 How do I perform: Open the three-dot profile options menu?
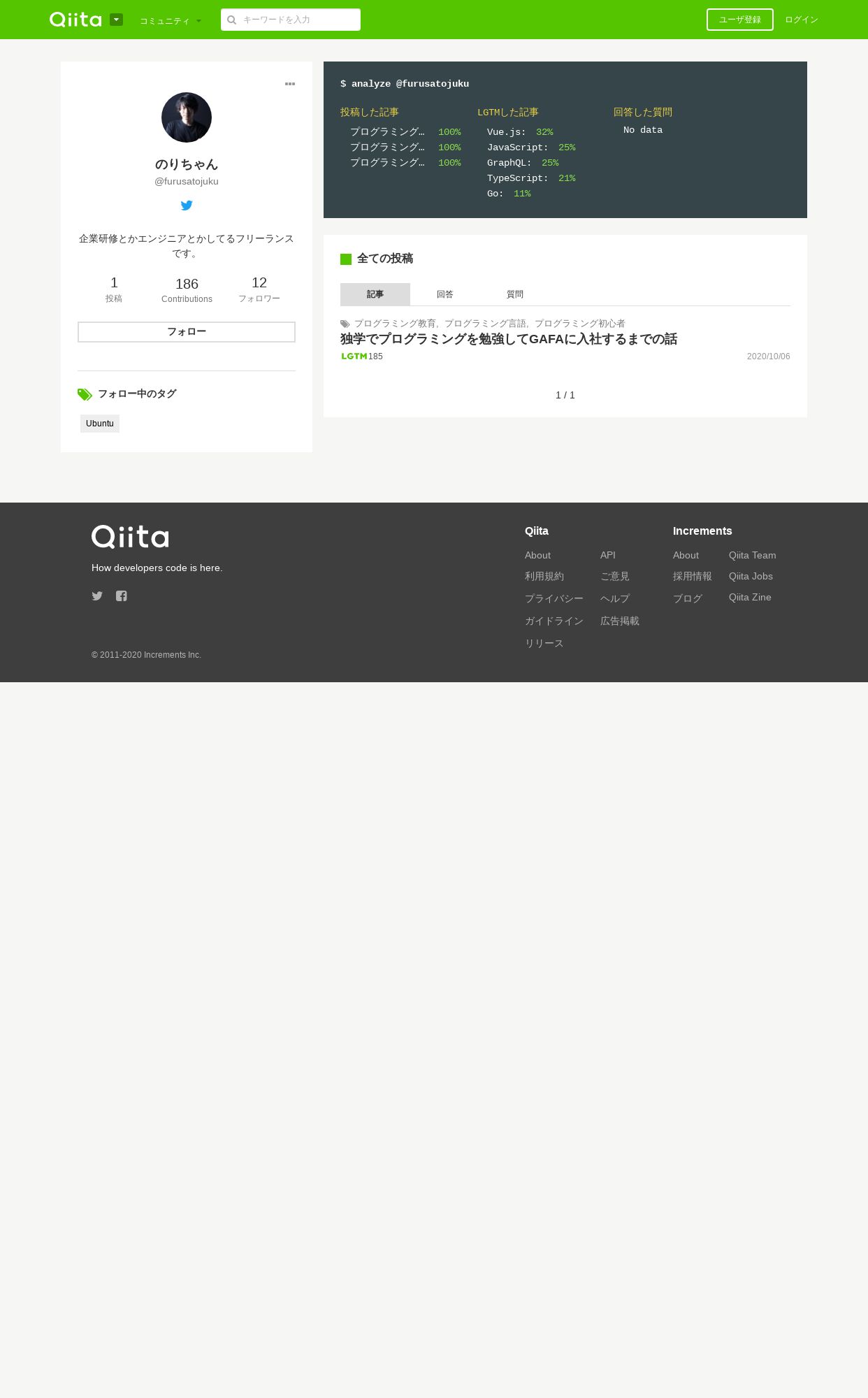point(290,84)
